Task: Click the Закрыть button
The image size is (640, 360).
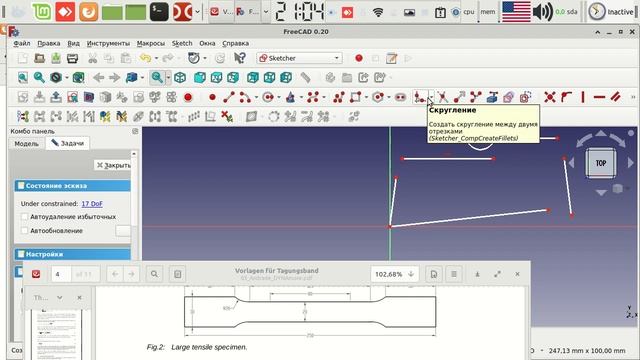Action: [x=113, y=165]
